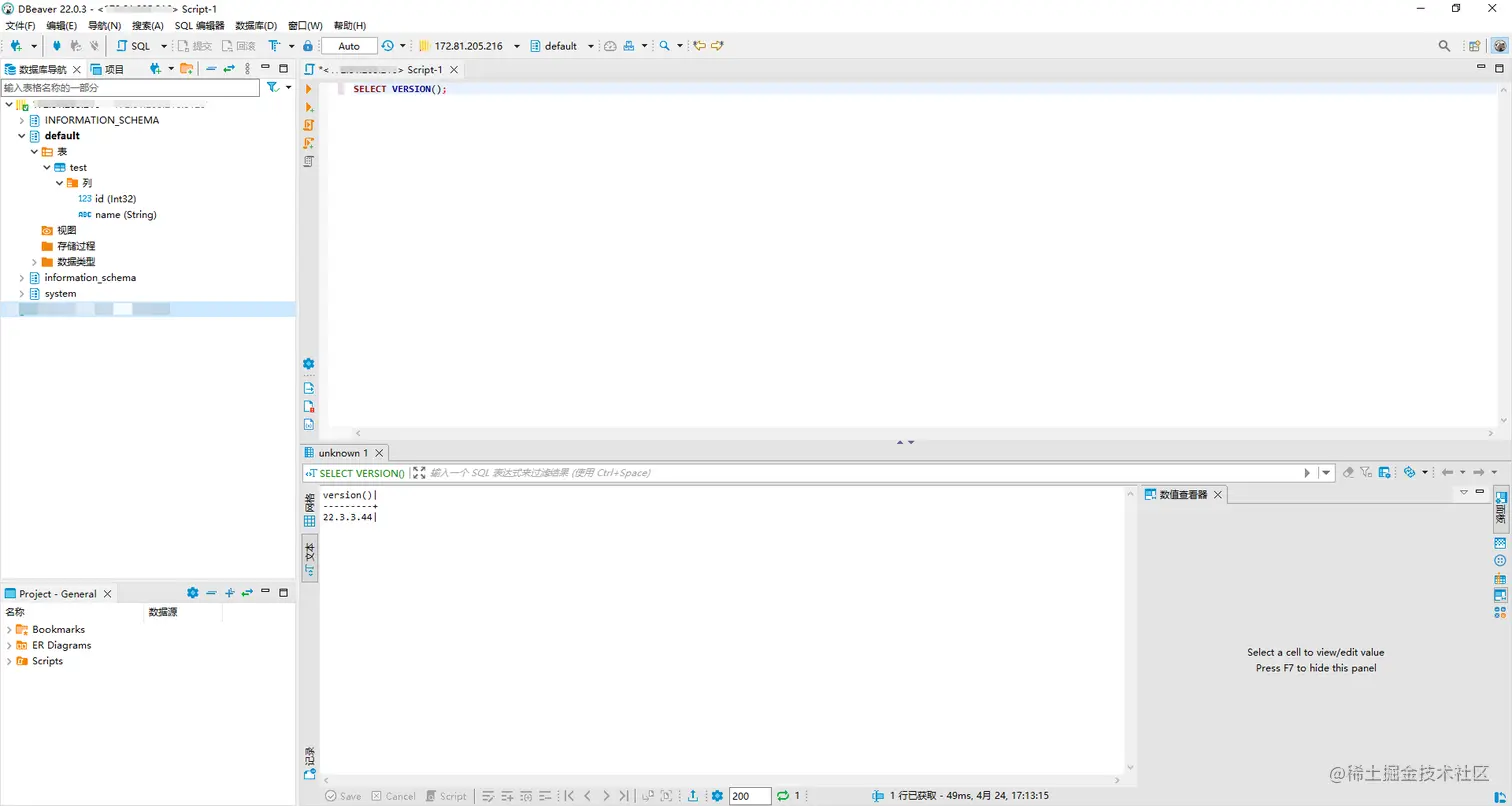Image resolution: width=1512 pixels, height=806 pixels.
Task: Click the dashboard gauge icon in toolbar
Action: (610, 46)
